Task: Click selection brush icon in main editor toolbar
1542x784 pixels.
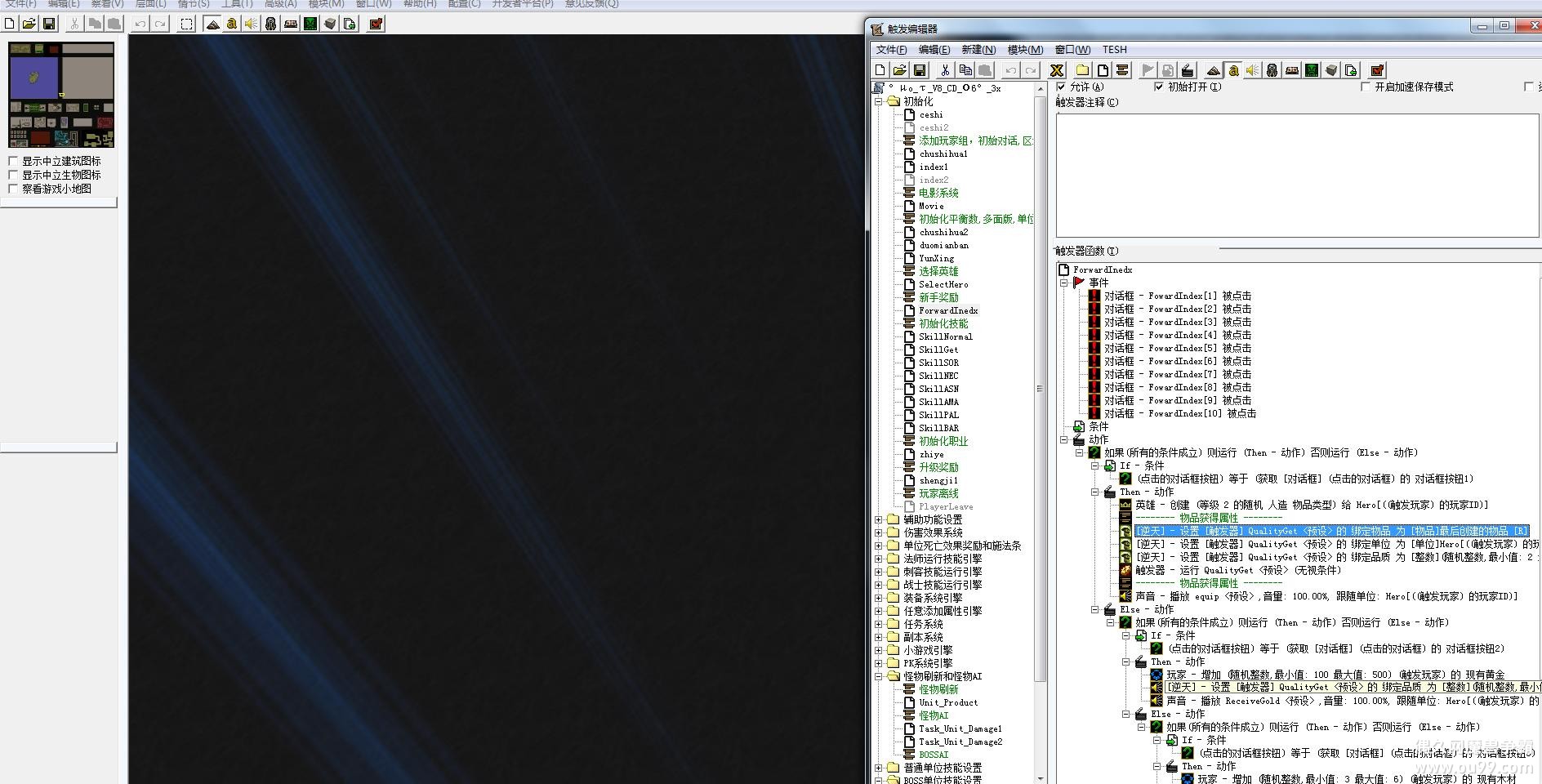Action: tap(186, 24)
